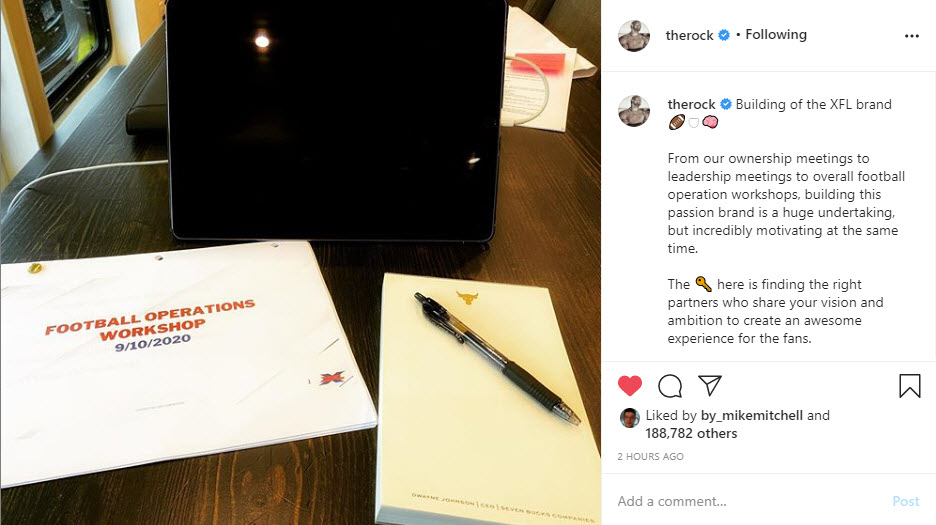Unlike the post with the red heart
This screenshot has width=936, height=525.
pyautogui.click(x=630, y=386)
